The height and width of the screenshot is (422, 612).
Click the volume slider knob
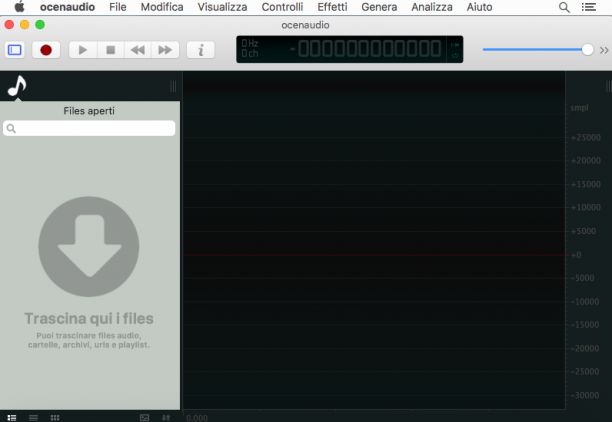(x=587, y=50)
